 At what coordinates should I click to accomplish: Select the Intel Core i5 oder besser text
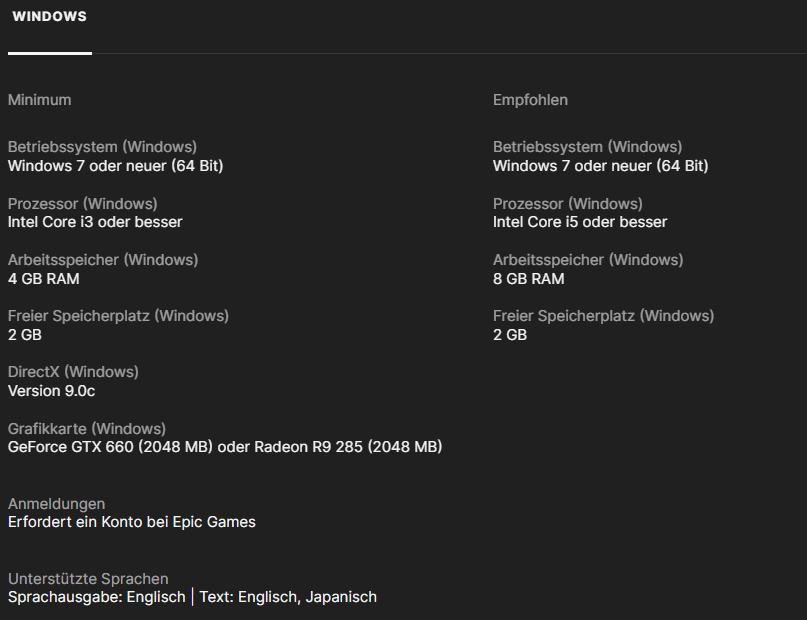580,222
